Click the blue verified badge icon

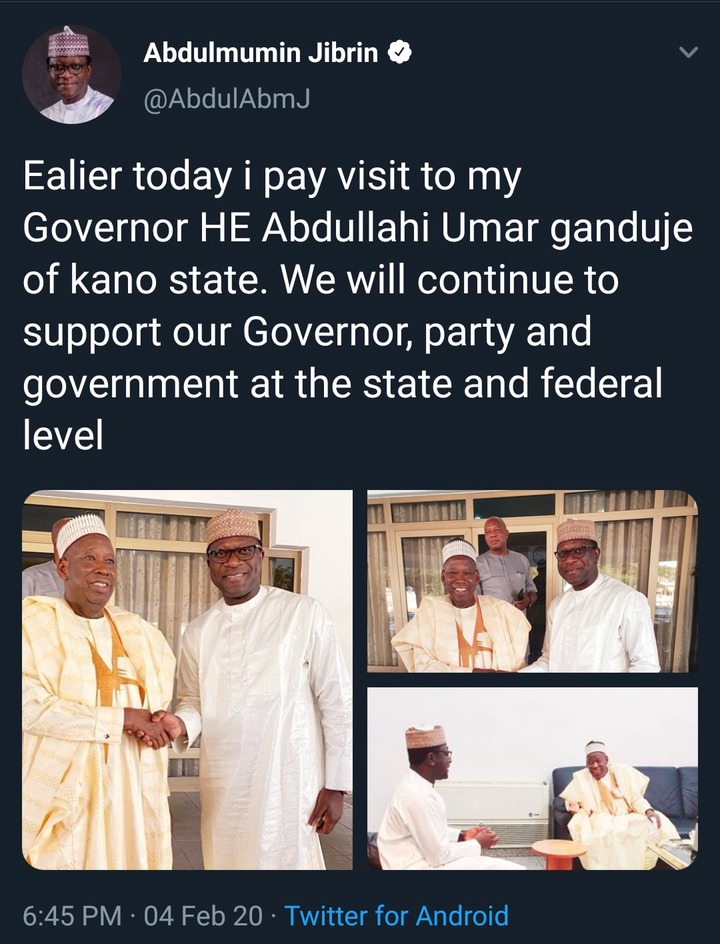coord(399,53)
